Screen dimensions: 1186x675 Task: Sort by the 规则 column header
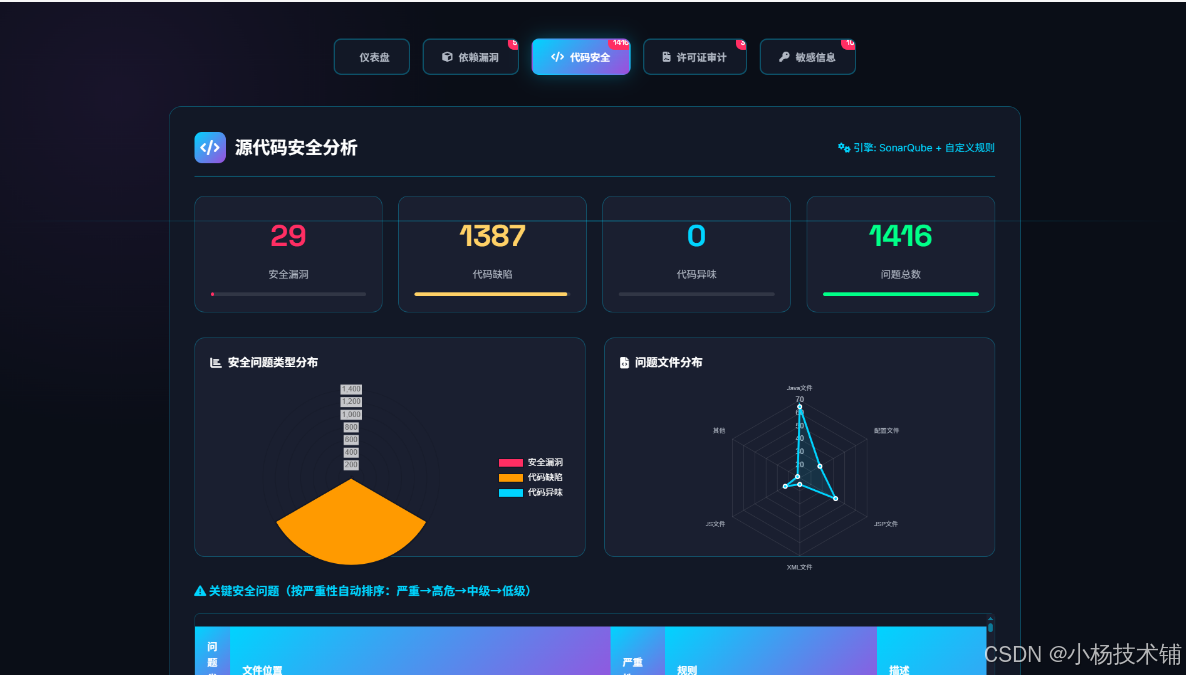point(771,651)
